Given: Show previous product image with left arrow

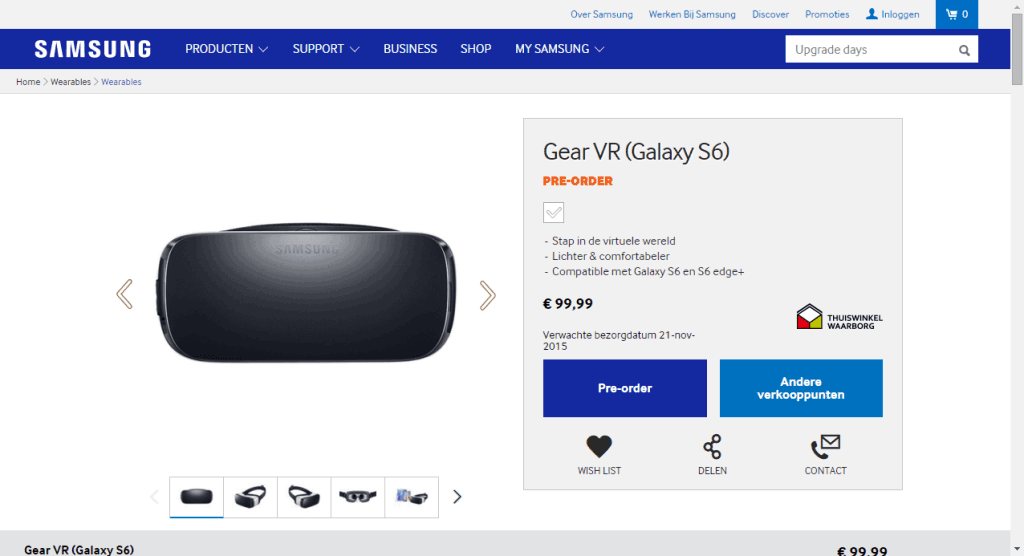Looking at the screenshot, I should [124, 294].
